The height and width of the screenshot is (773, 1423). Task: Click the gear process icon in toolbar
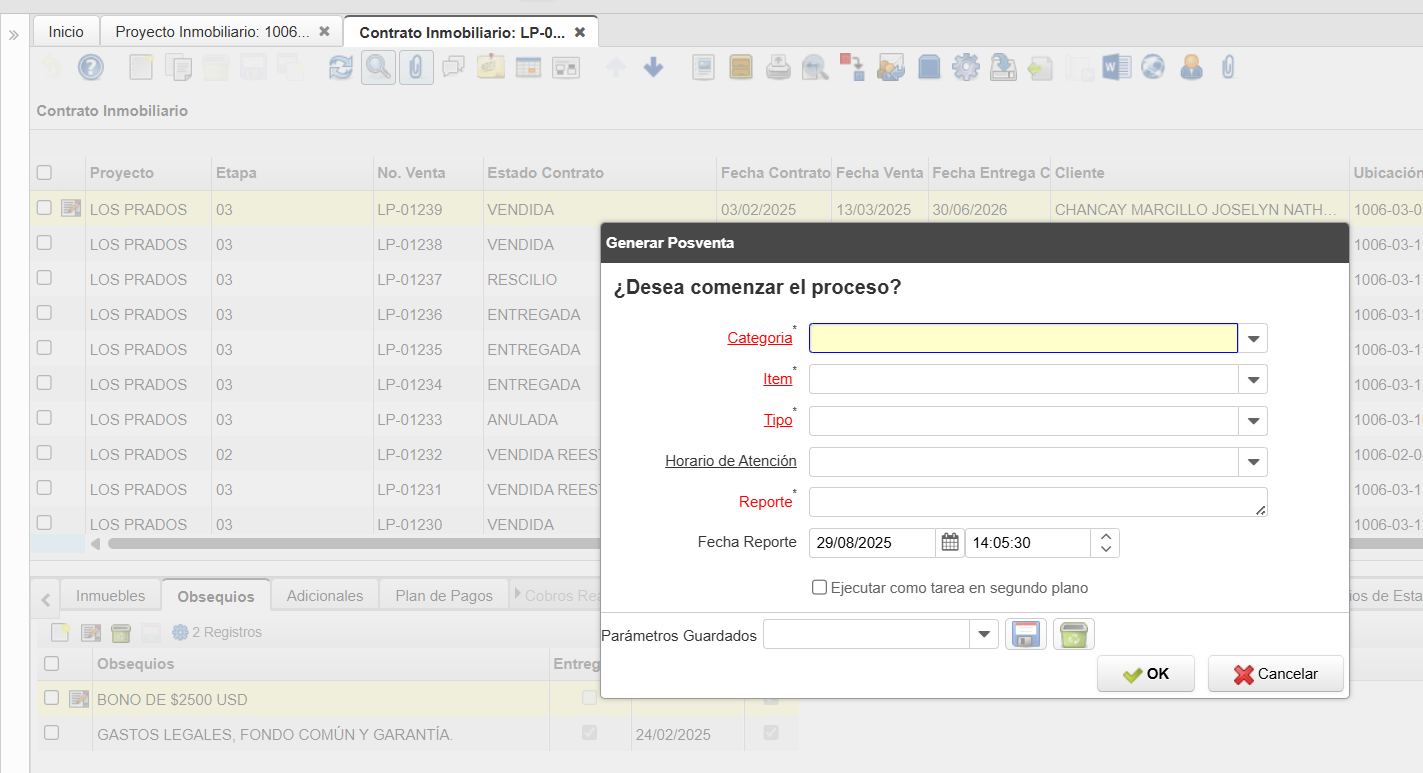click(965, 67)
